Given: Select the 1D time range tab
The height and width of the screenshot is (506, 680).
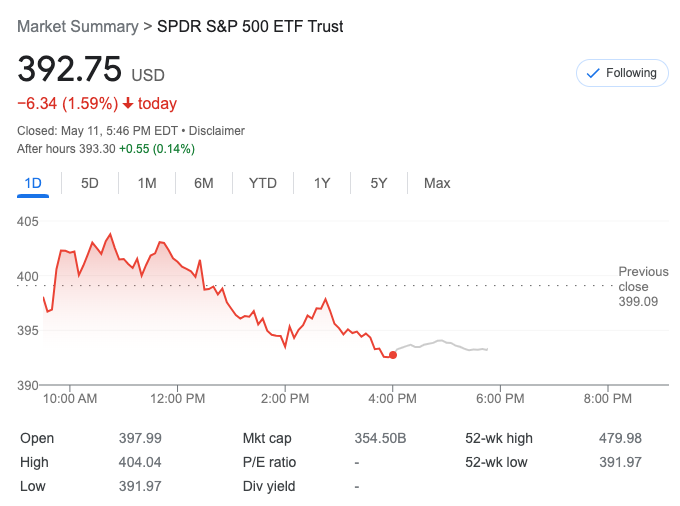Looking at the screenshot, I should click(33, 183).
